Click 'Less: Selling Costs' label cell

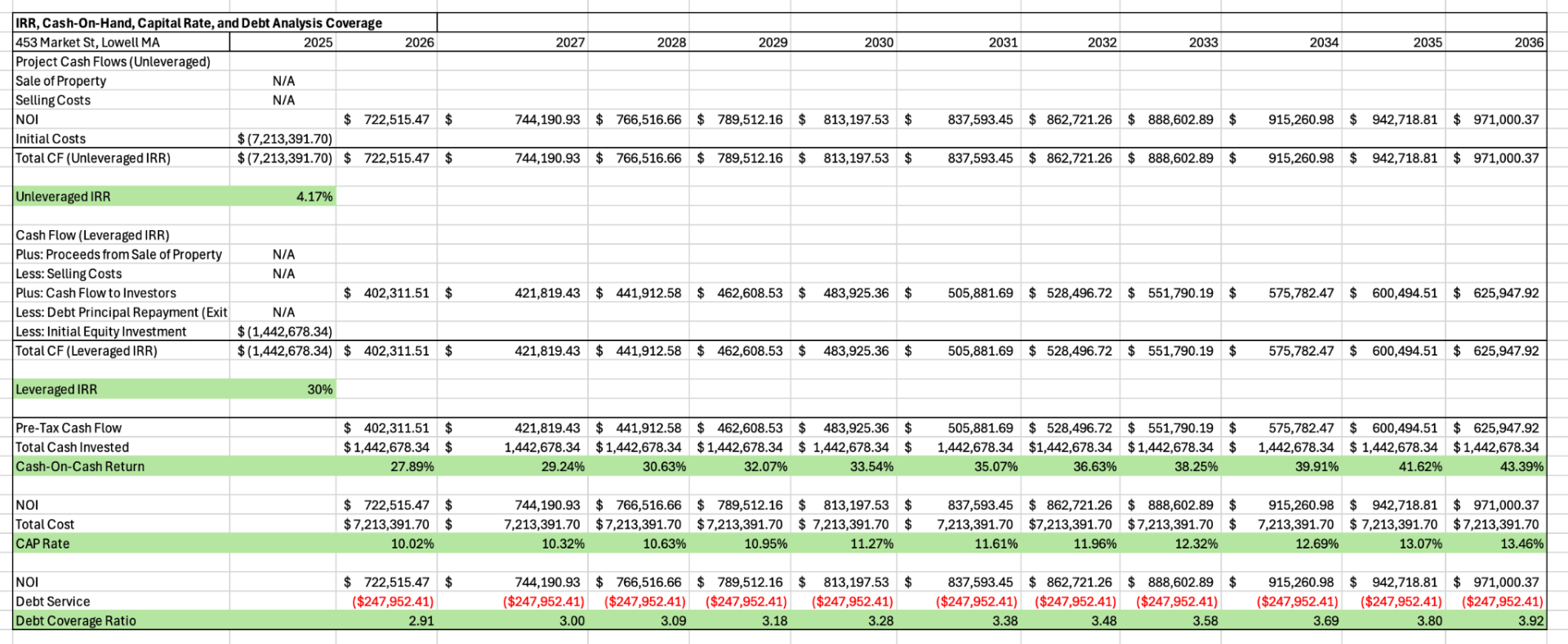[x=121, y=274]
